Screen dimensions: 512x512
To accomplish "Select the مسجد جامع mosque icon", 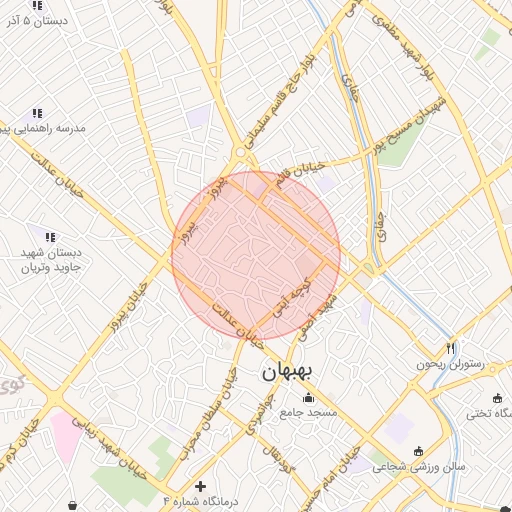I will tap(309, 398).
